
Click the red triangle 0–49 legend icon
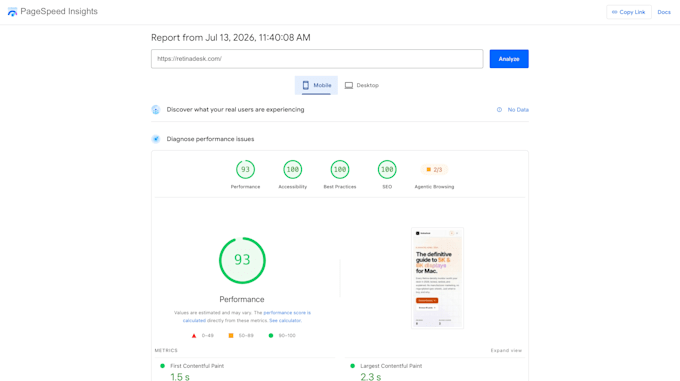pos(194,335)
